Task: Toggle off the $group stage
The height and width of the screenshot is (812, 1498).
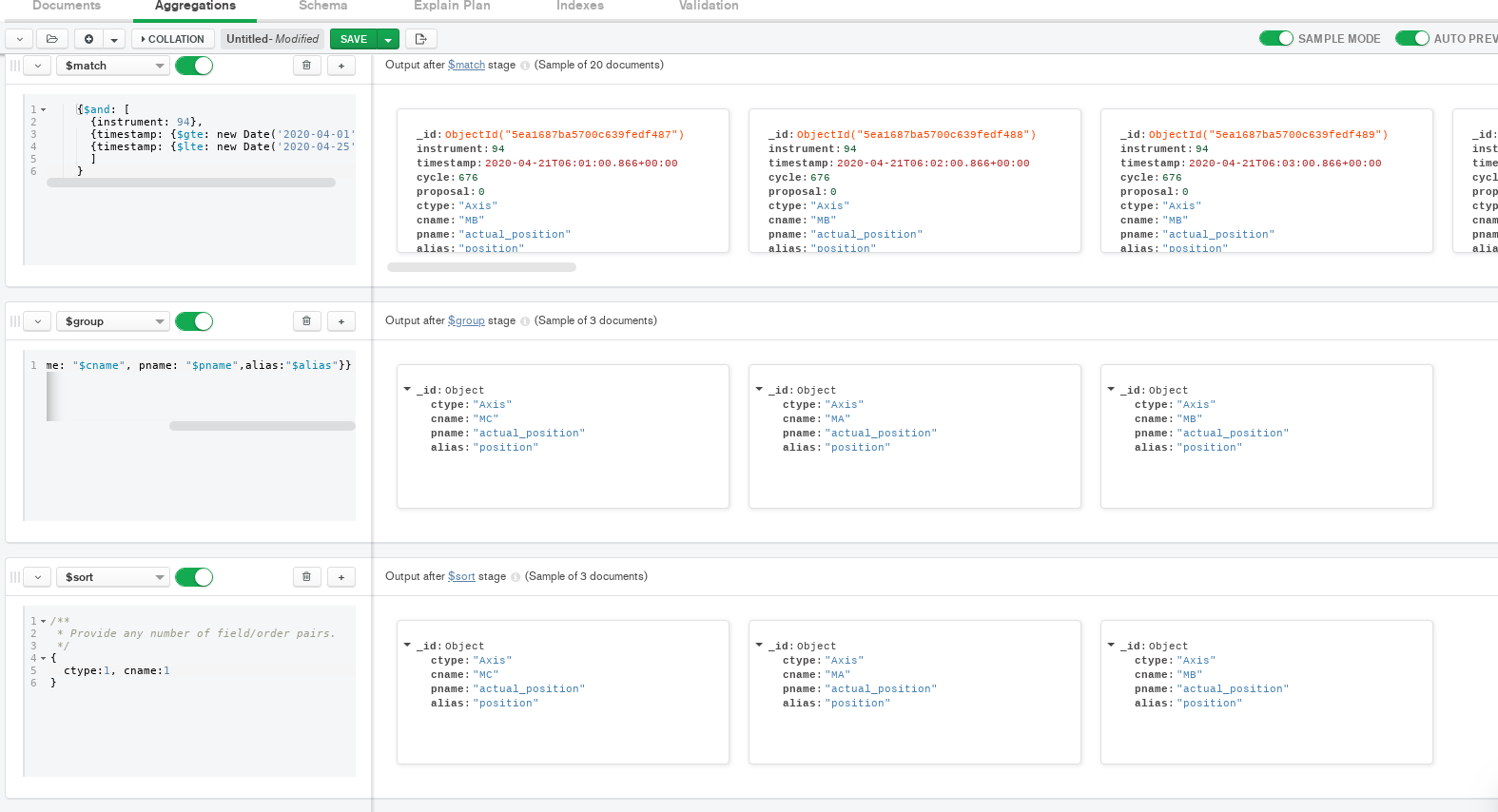Action: pyautogui.click(x=194, y=321)
